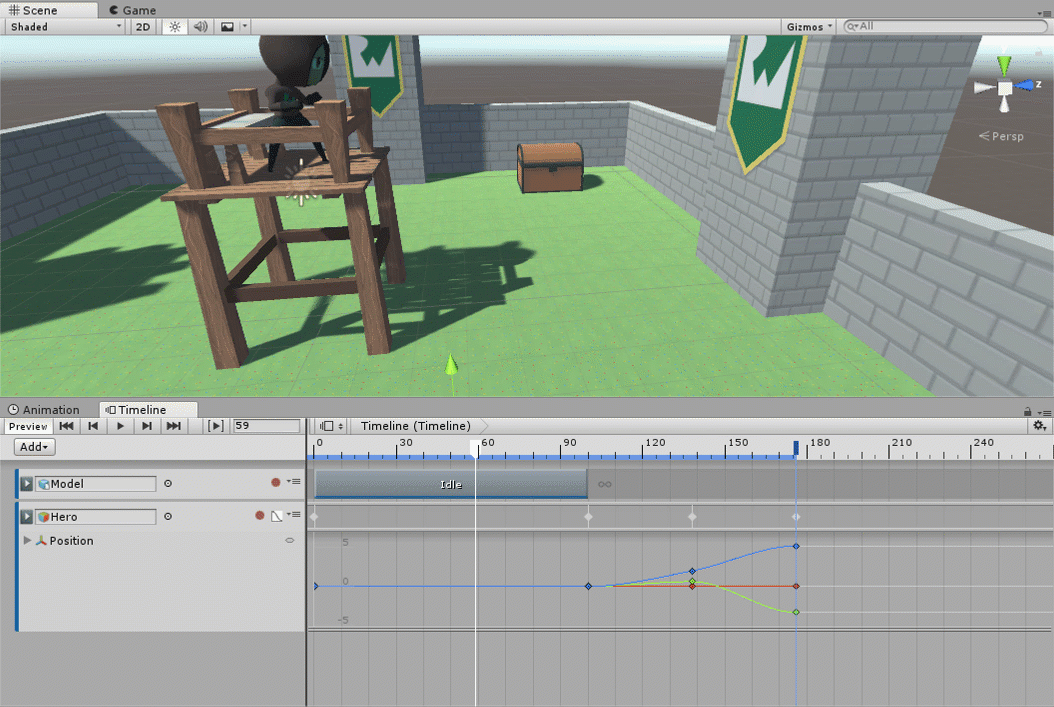Select the blue curve end key at top
This screenshot has width=1054, height=707.
click(796, 546)
